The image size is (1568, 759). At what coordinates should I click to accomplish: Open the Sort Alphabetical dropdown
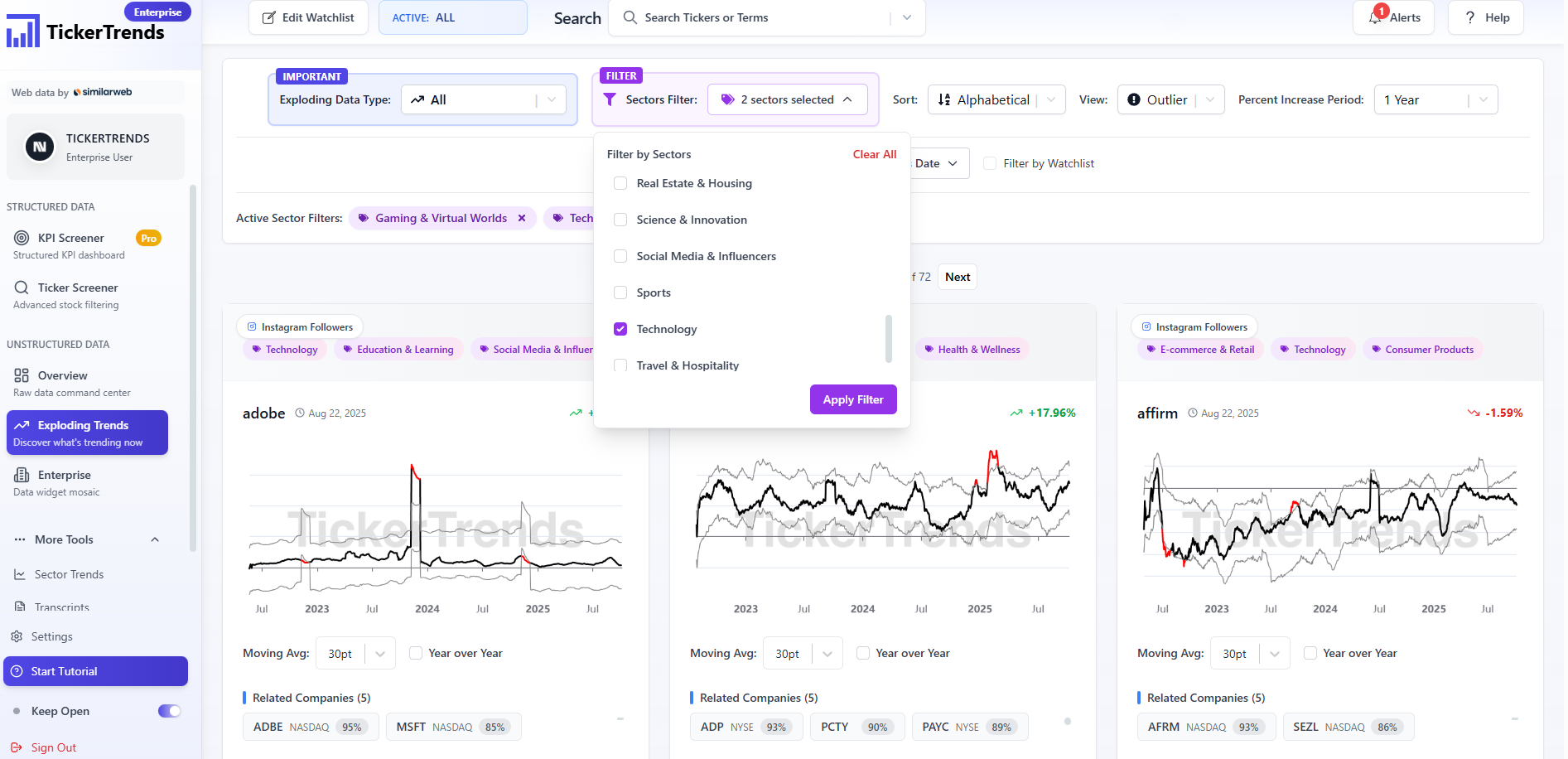(996, 99)
